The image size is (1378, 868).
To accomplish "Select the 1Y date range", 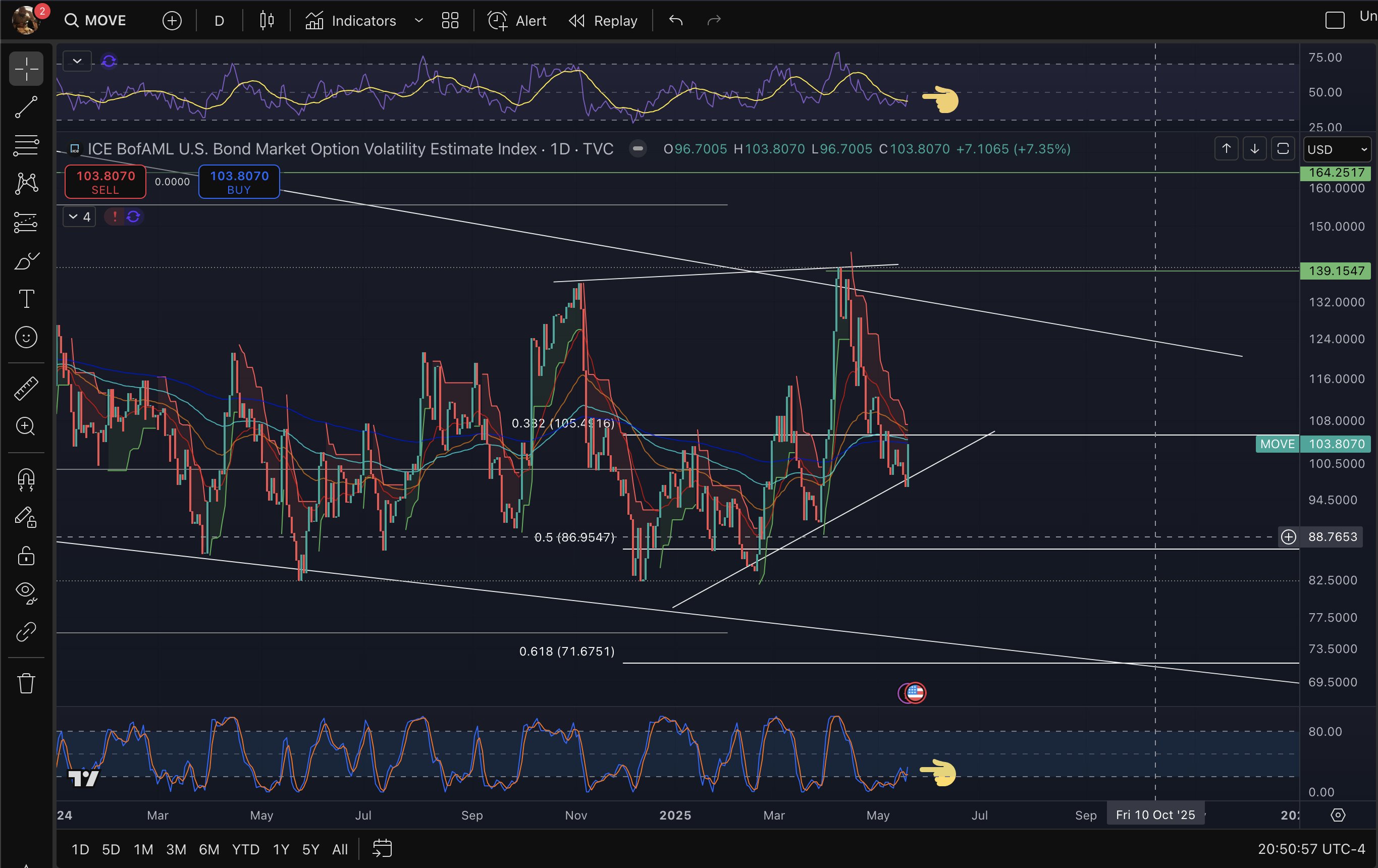I will pyautogui.click(x=281, y=849).
